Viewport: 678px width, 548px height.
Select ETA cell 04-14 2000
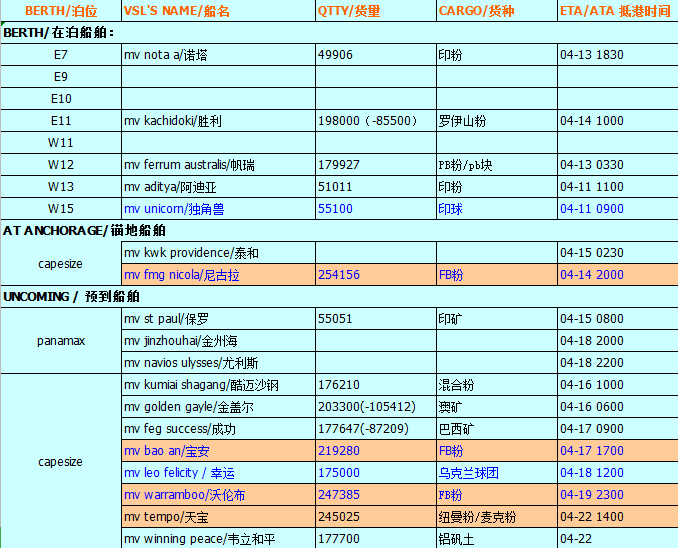click(x=618, y=275)
